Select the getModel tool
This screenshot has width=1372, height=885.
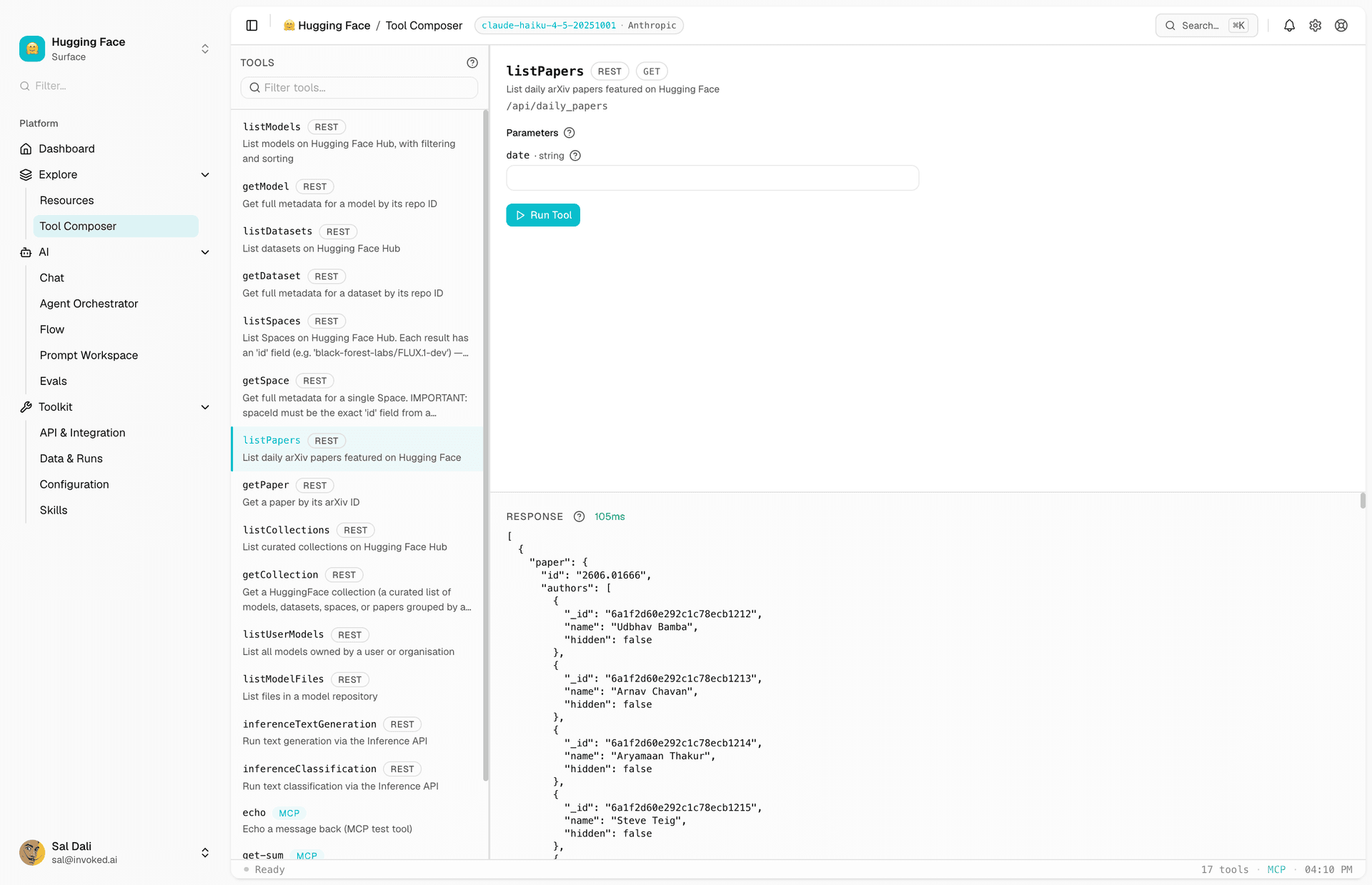coord(357,195)
